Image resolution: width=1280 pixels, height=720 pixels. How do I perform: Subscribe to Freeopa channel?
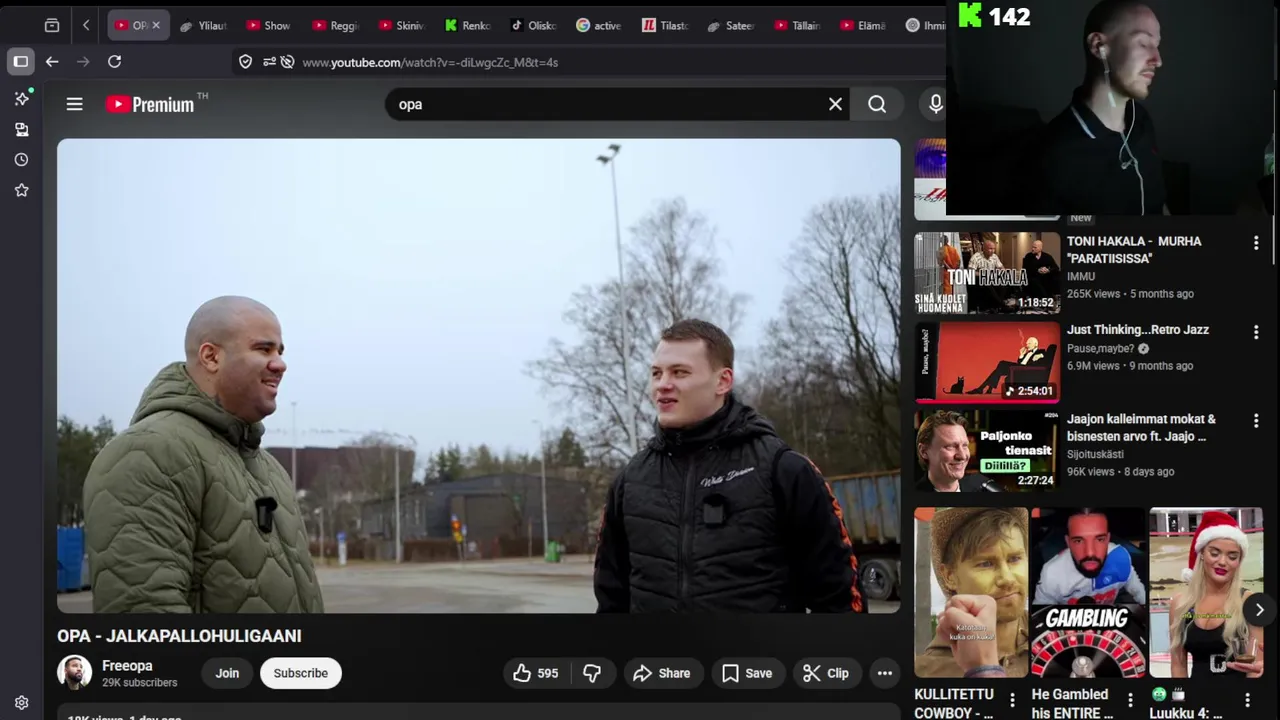pos(301,673)
